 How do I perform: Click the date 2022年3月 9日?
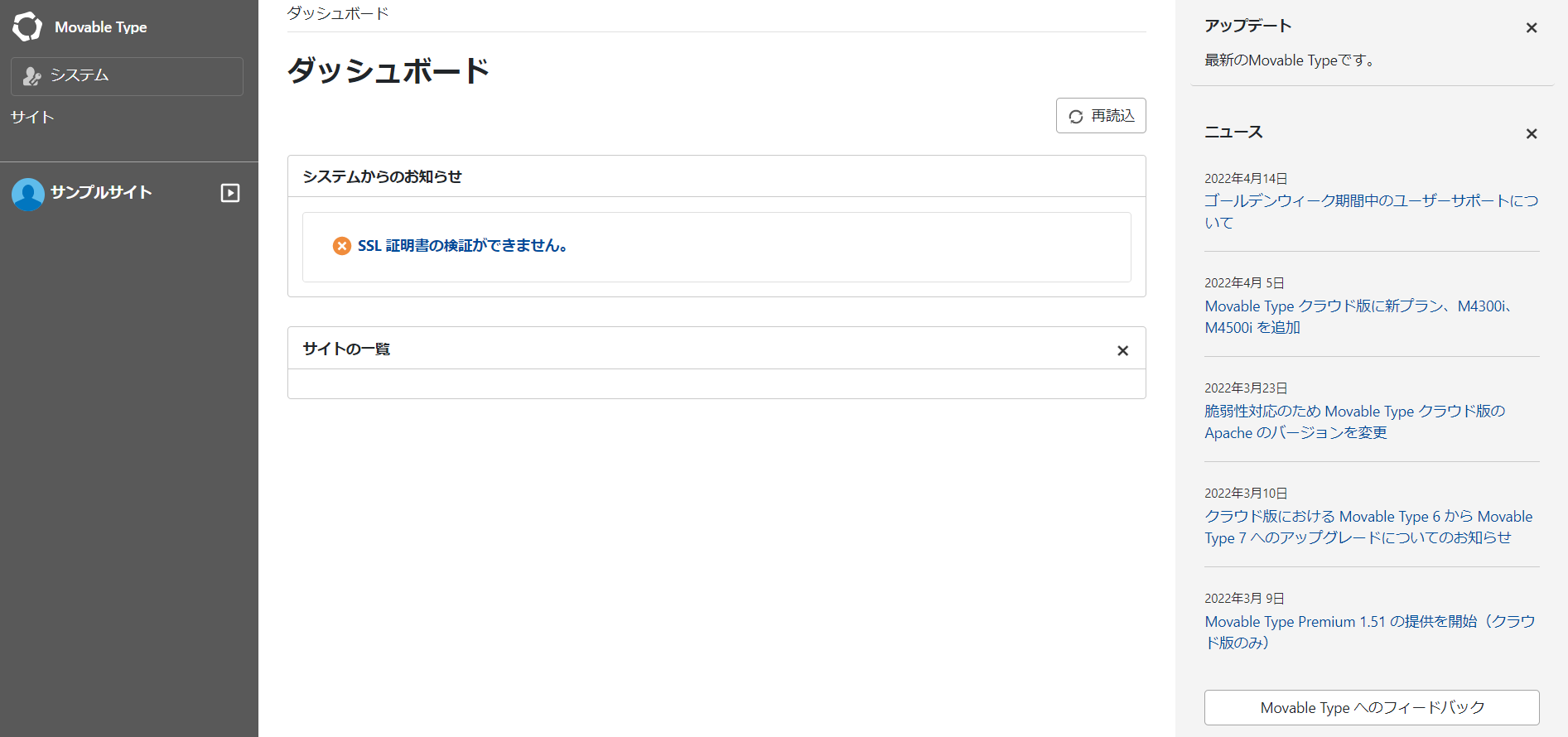[1244, 599]
